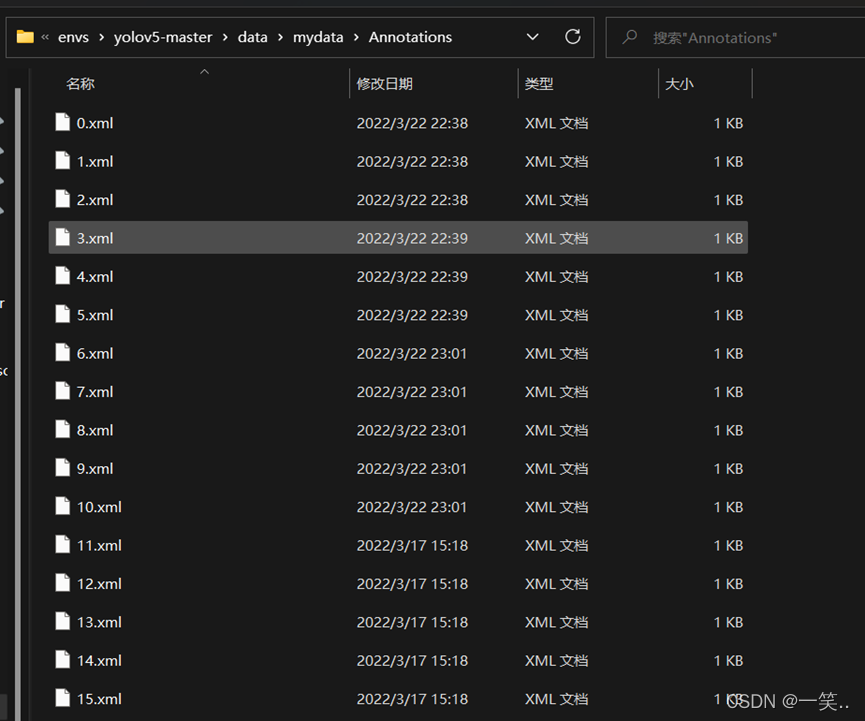865x721 pixels.
Task: Go to envs folder in breadcrumb
Action: 73,37
